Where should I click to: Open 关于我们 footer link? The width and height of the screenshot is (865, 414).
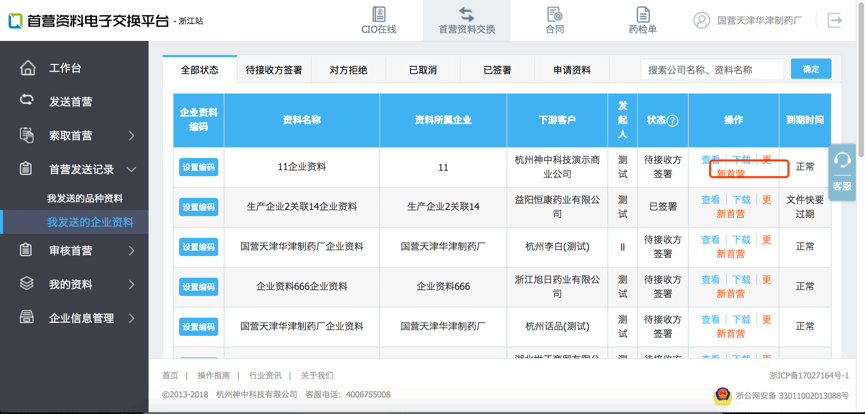(x=317, y=375)
